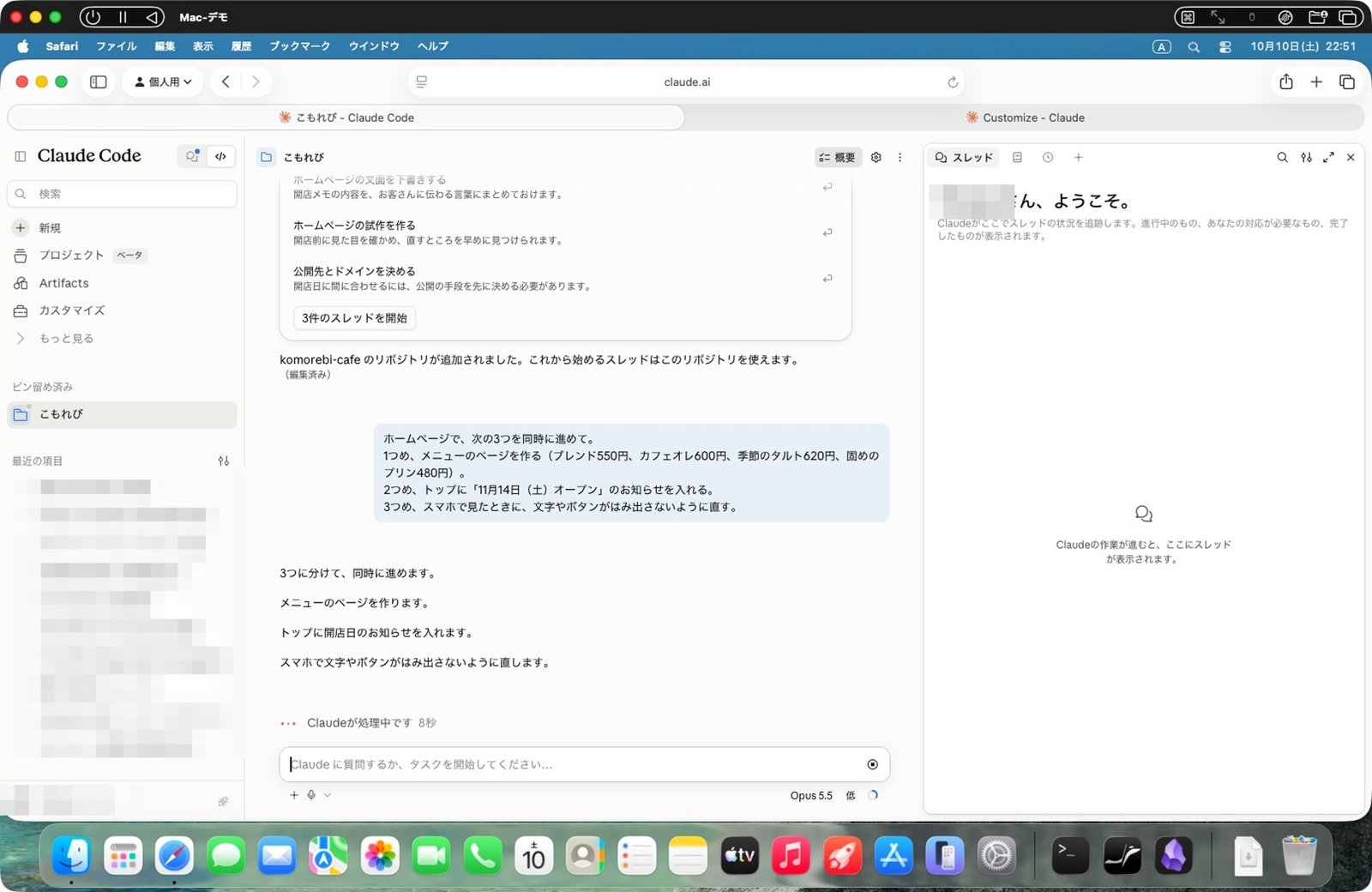The width and height of the screenshot is (1372, 892).
Task: Add a new tab with plus in thread panel
Action: (x=1079, y=157)
